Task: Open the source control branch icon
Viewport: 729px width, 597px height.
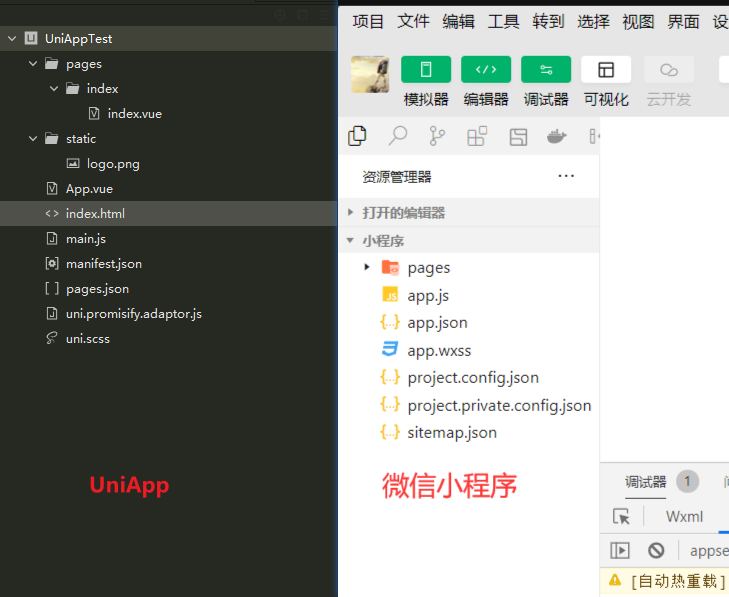Action: point(437,136)
